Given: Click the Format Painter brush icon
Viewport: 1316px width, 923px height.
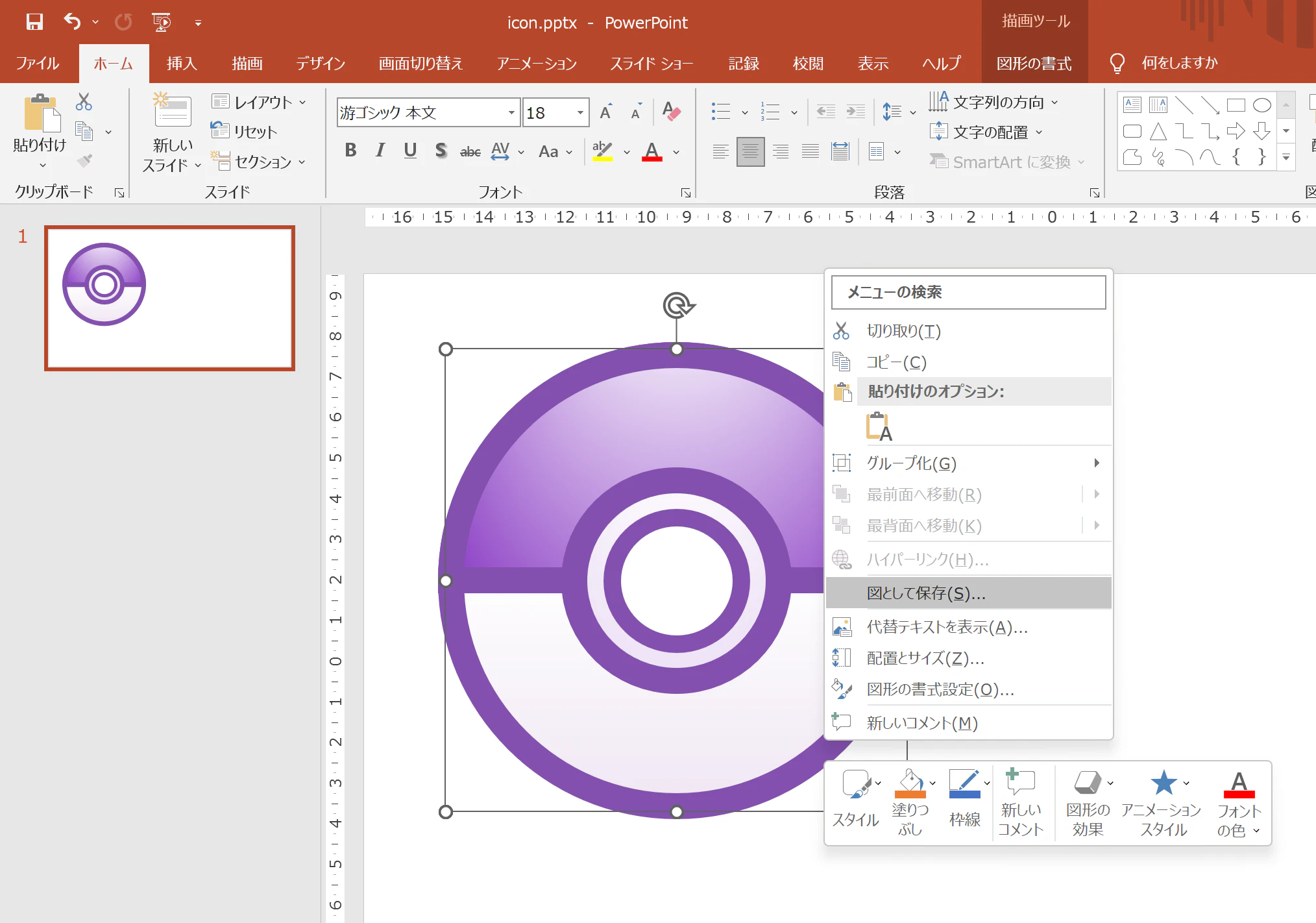Looking at the screenshot, I should click(x=84, y=160).
